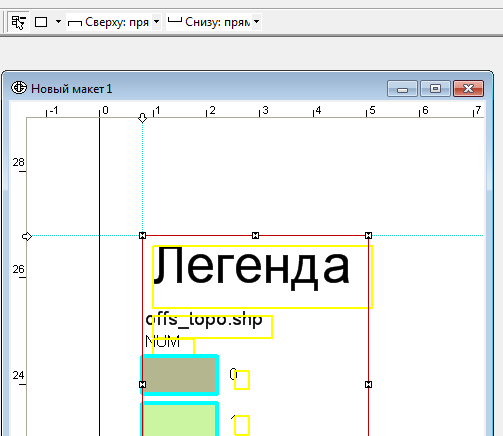Screen dimensions: 503x436
Task: Expand the Сверху border style dropdown
Action: click(156, 22)
